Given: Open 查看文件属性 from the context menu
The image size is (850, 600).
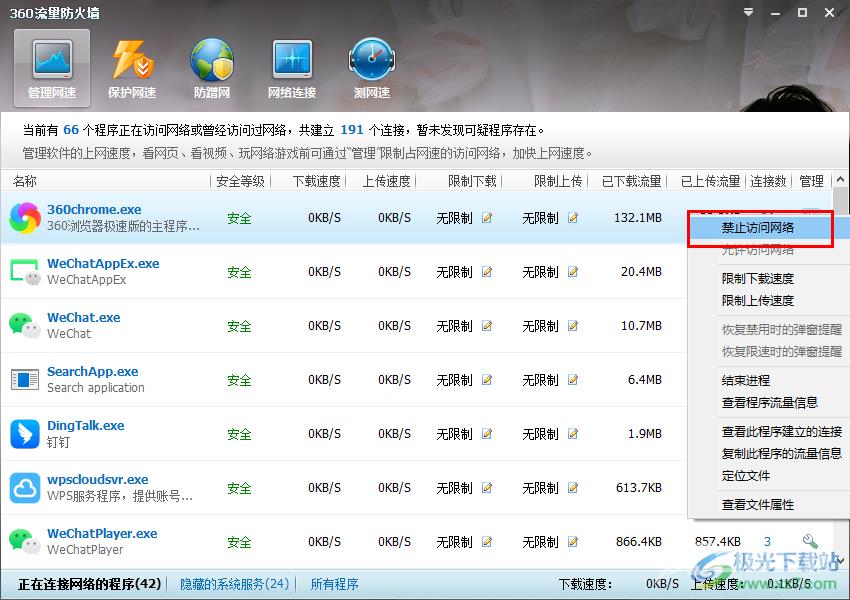Looking at the screenshot, I should (758, 505).
